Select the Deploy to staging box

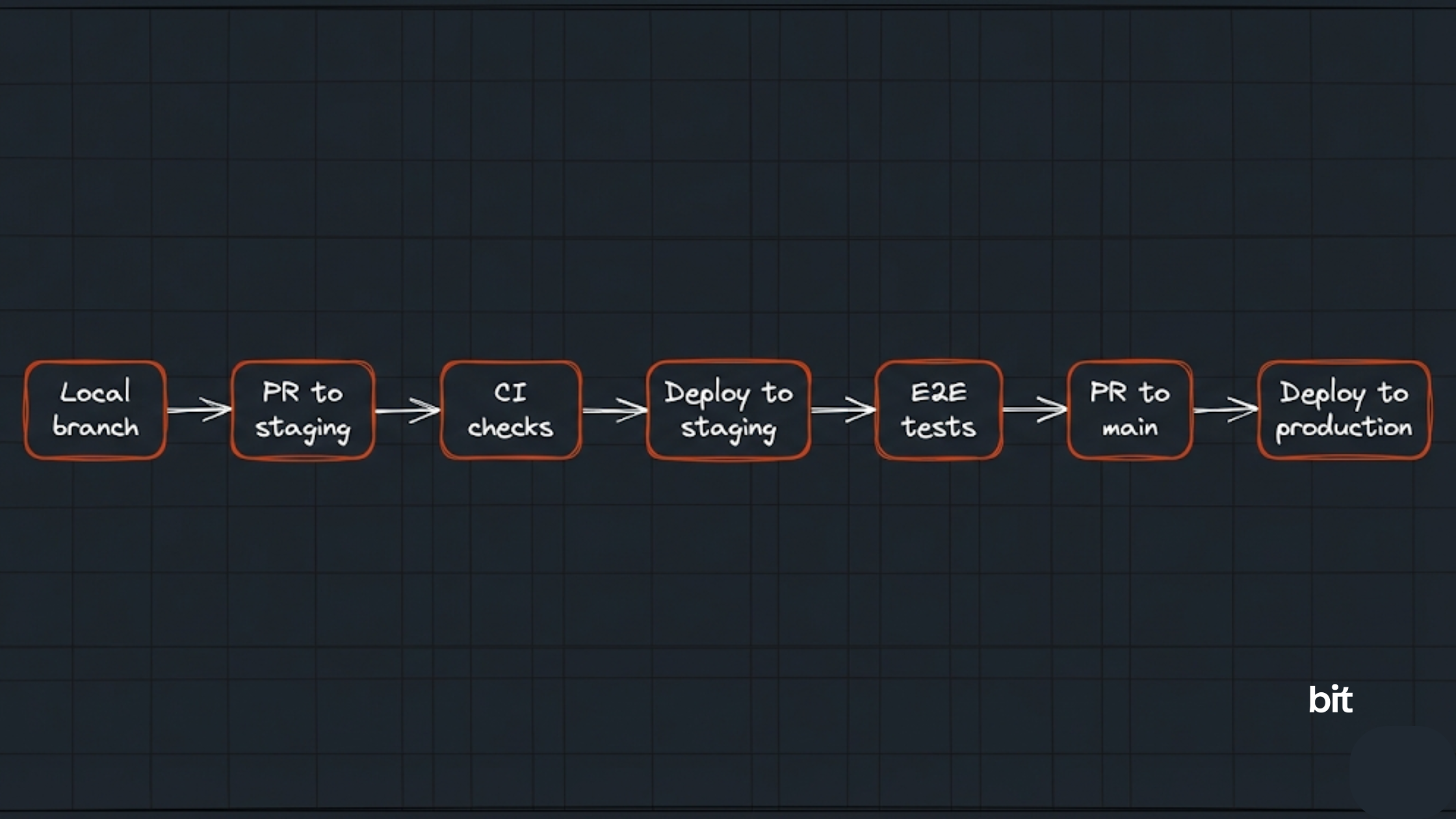click(729, 409)
